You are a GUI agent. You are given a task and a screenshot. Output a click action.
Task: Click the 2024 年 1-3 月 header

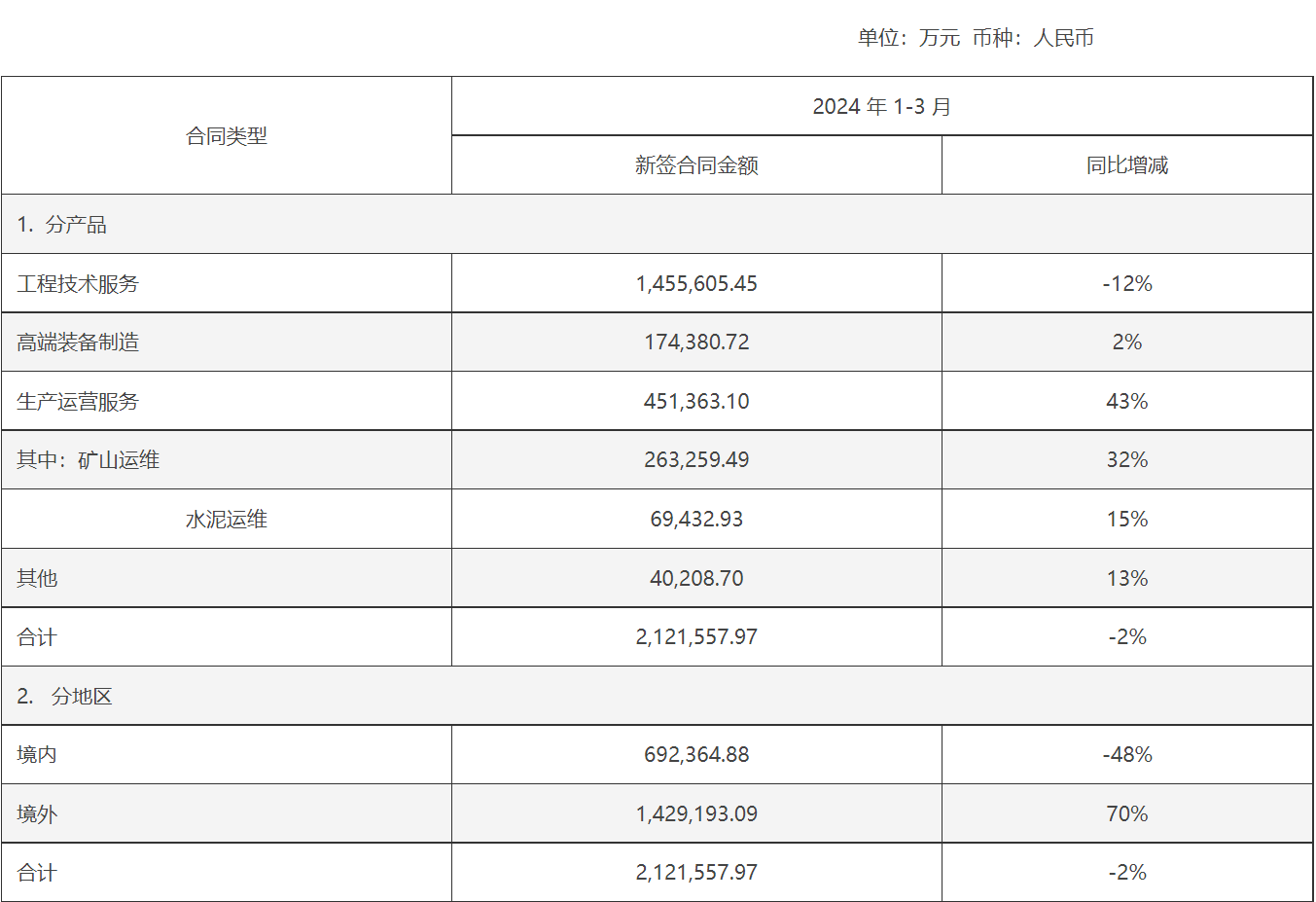[x=881, y=106]
